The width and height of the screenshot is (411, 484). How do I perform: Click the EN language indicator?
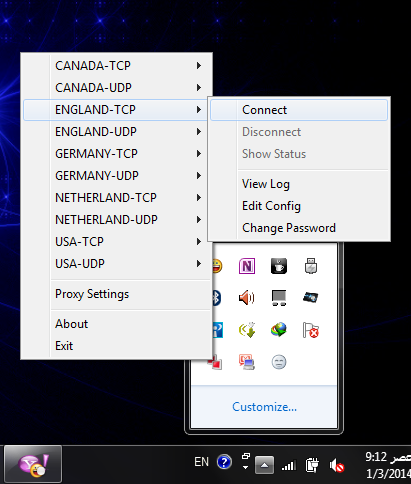201,462
